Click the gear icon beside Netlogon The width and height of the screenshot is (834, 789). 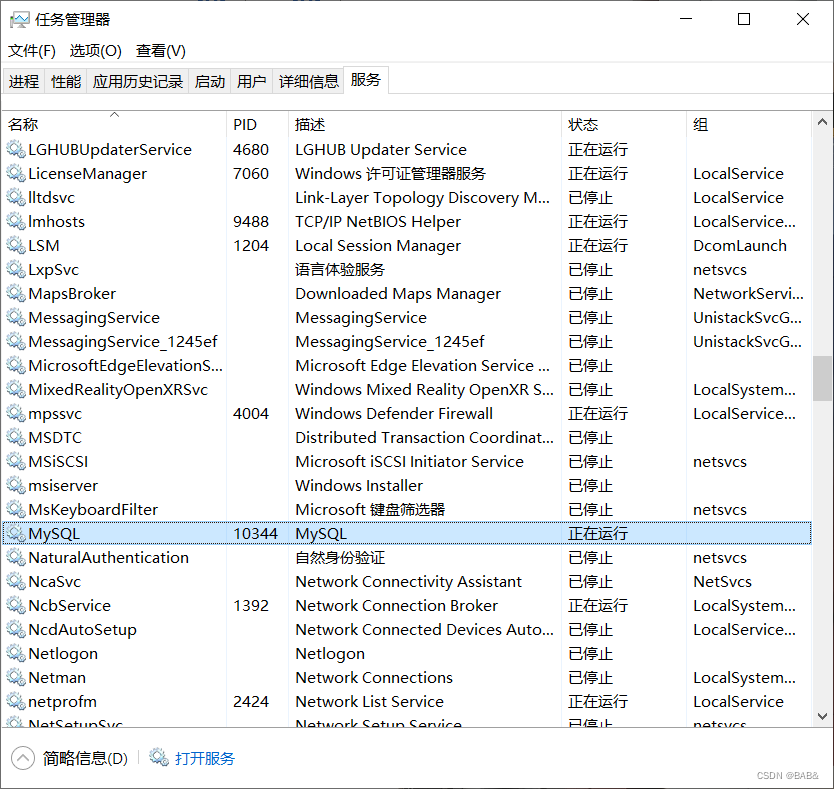coord(16,653)
